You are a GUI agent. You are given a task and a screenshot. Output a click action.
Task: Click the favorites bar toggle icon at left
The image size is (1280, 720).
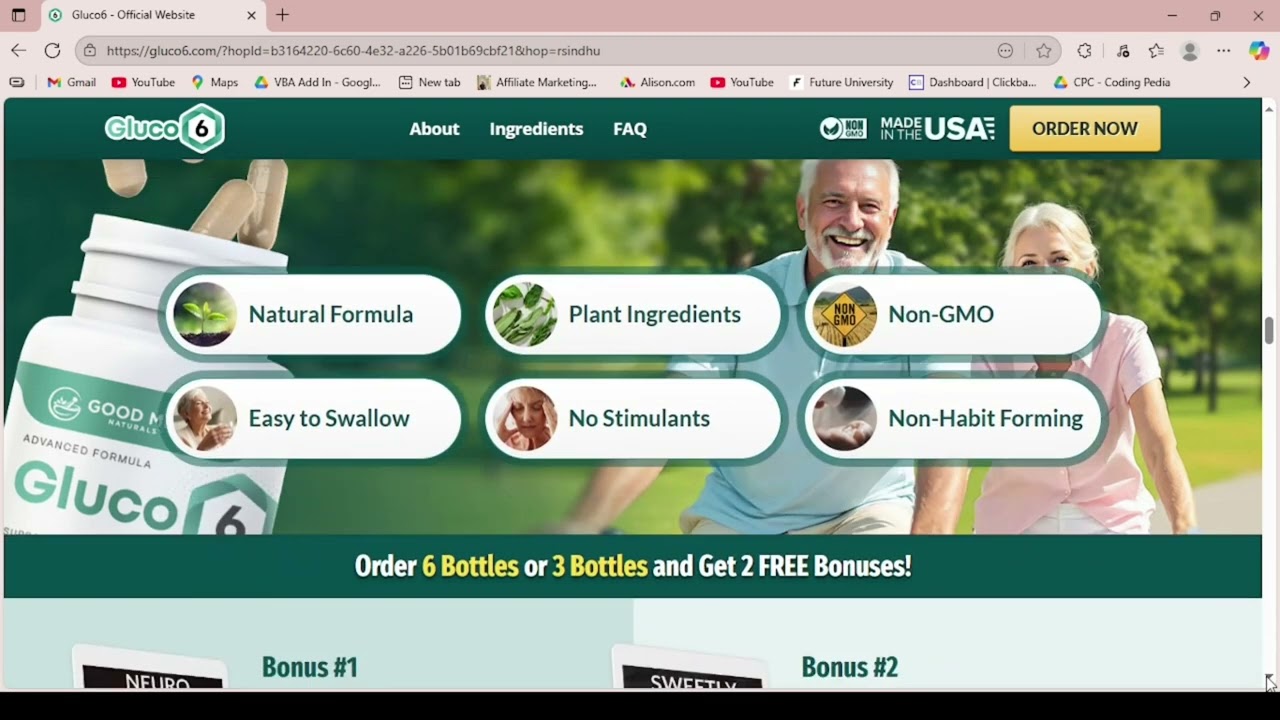tap(17, 82)
